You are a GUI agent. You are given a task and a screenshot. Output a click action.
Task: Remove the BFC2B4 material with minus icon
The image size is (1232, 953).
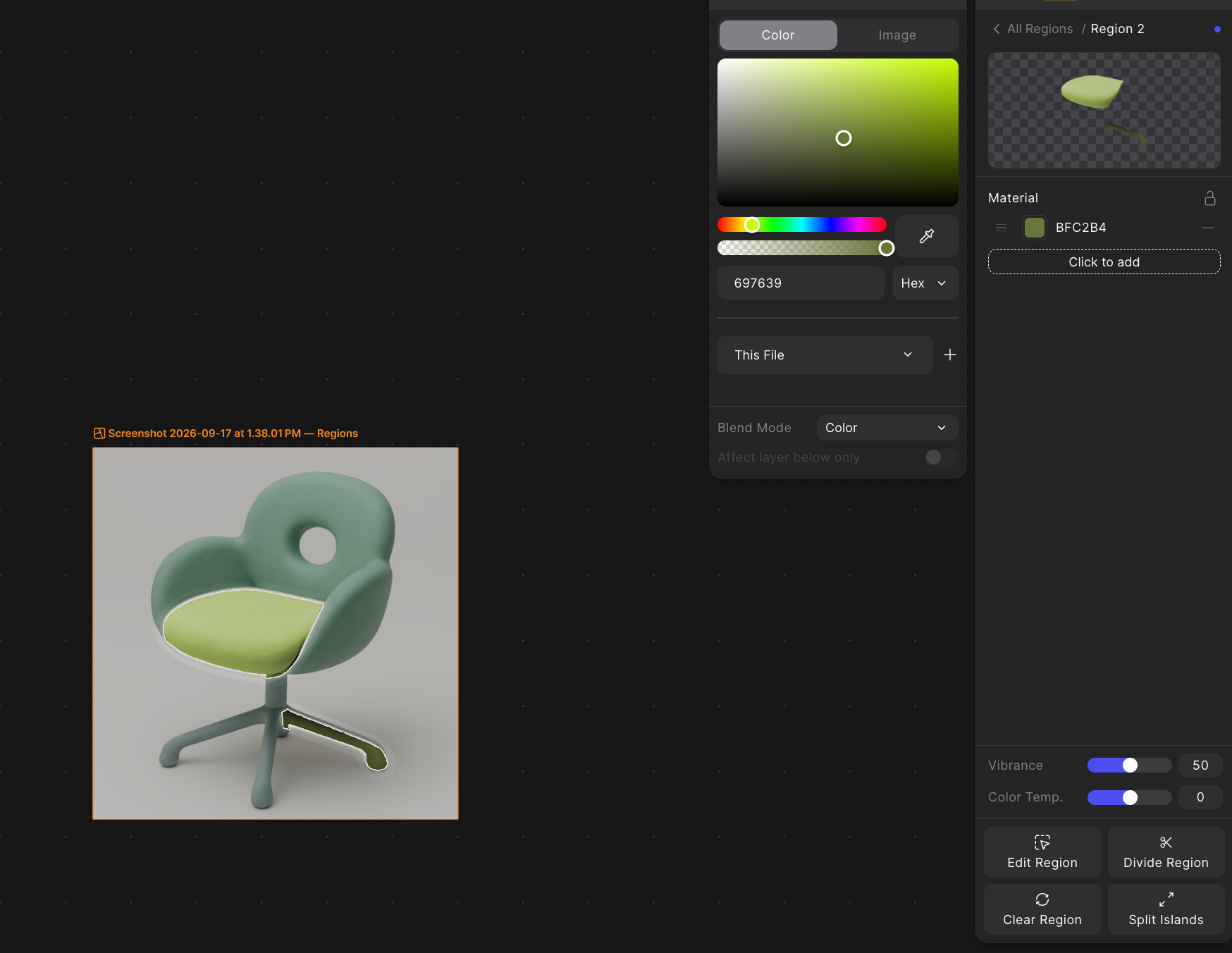click(x=1208, y=228)
